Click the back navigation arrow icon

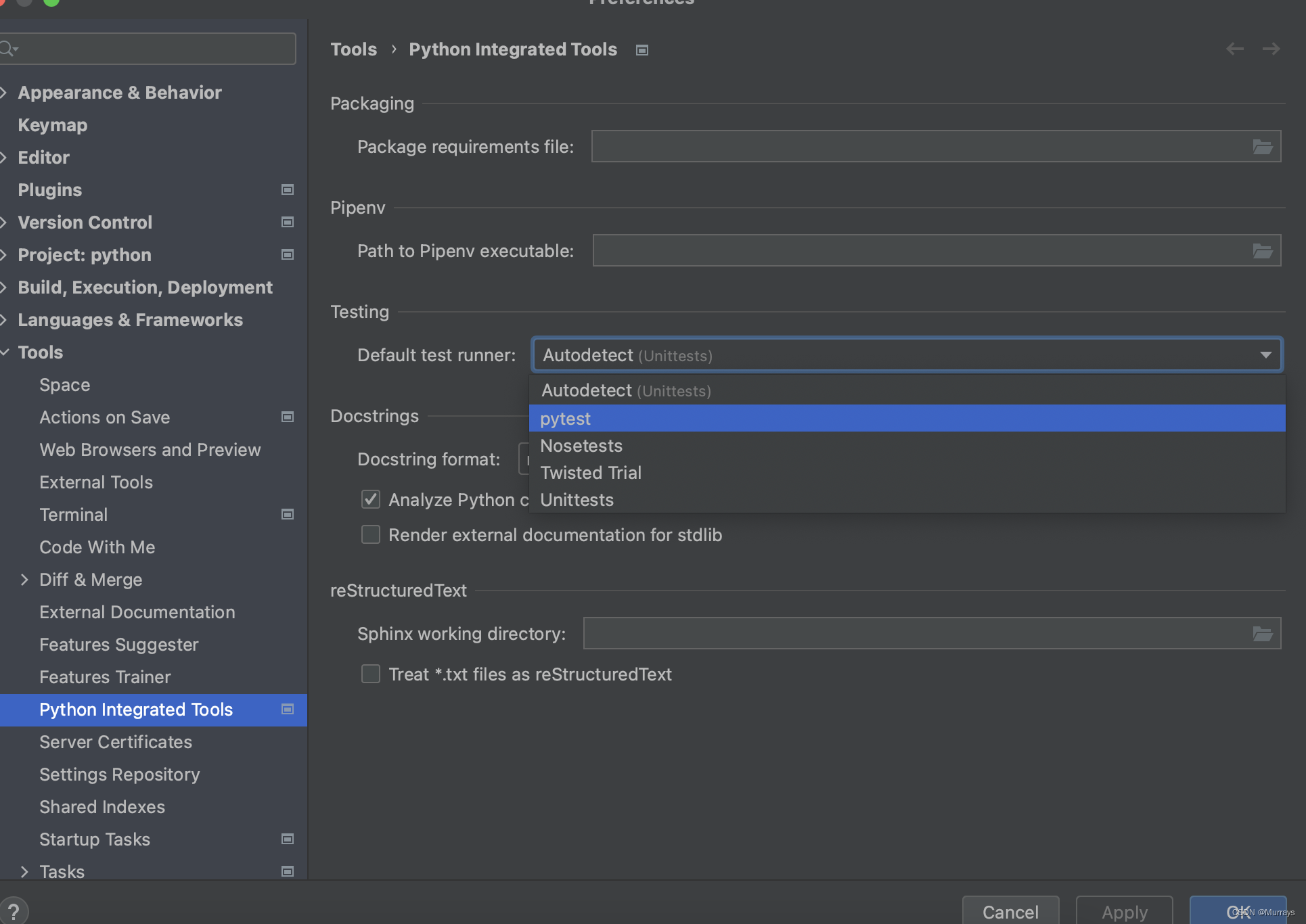tap(1235, 49)
